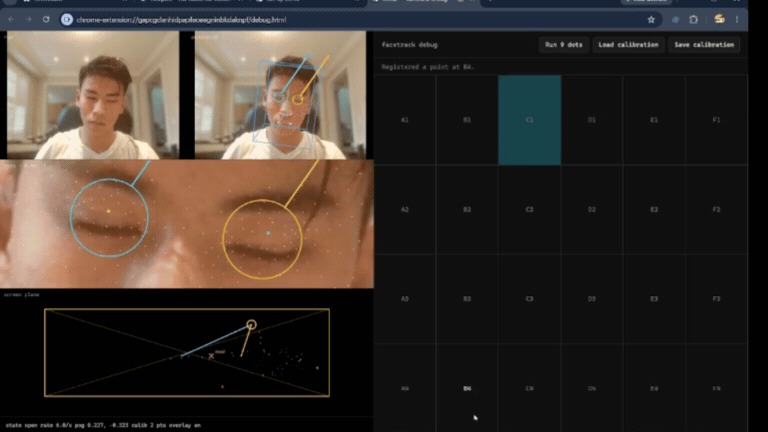768x432 pixels.
Task: Run the 9 dots calibration
Action: point(564,45)
